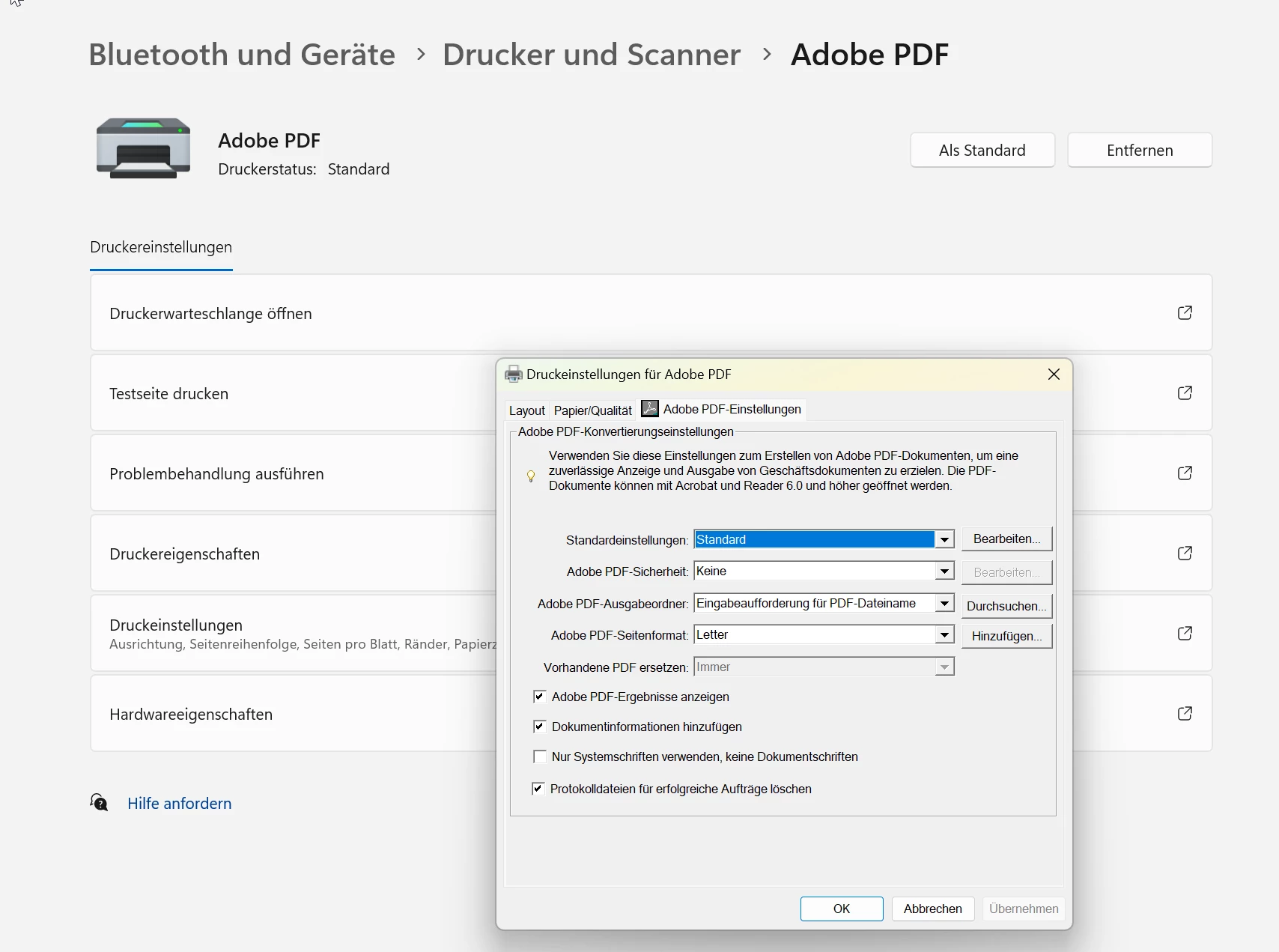
Task: Select the Adobe PDF-Einstellungen tab
Action: 723,409
